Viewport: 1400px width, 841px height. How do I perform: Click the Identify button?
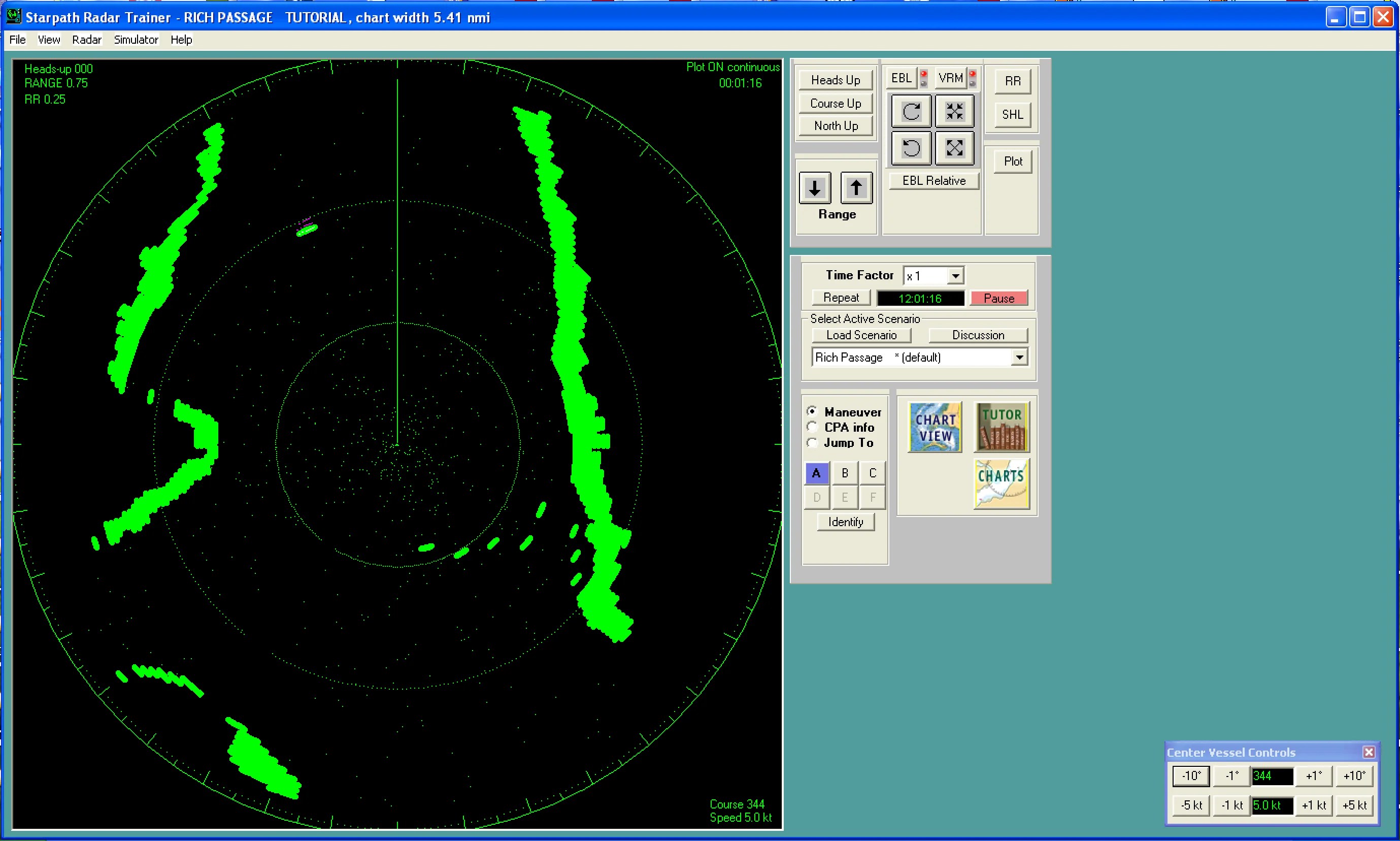coord(846,522)
